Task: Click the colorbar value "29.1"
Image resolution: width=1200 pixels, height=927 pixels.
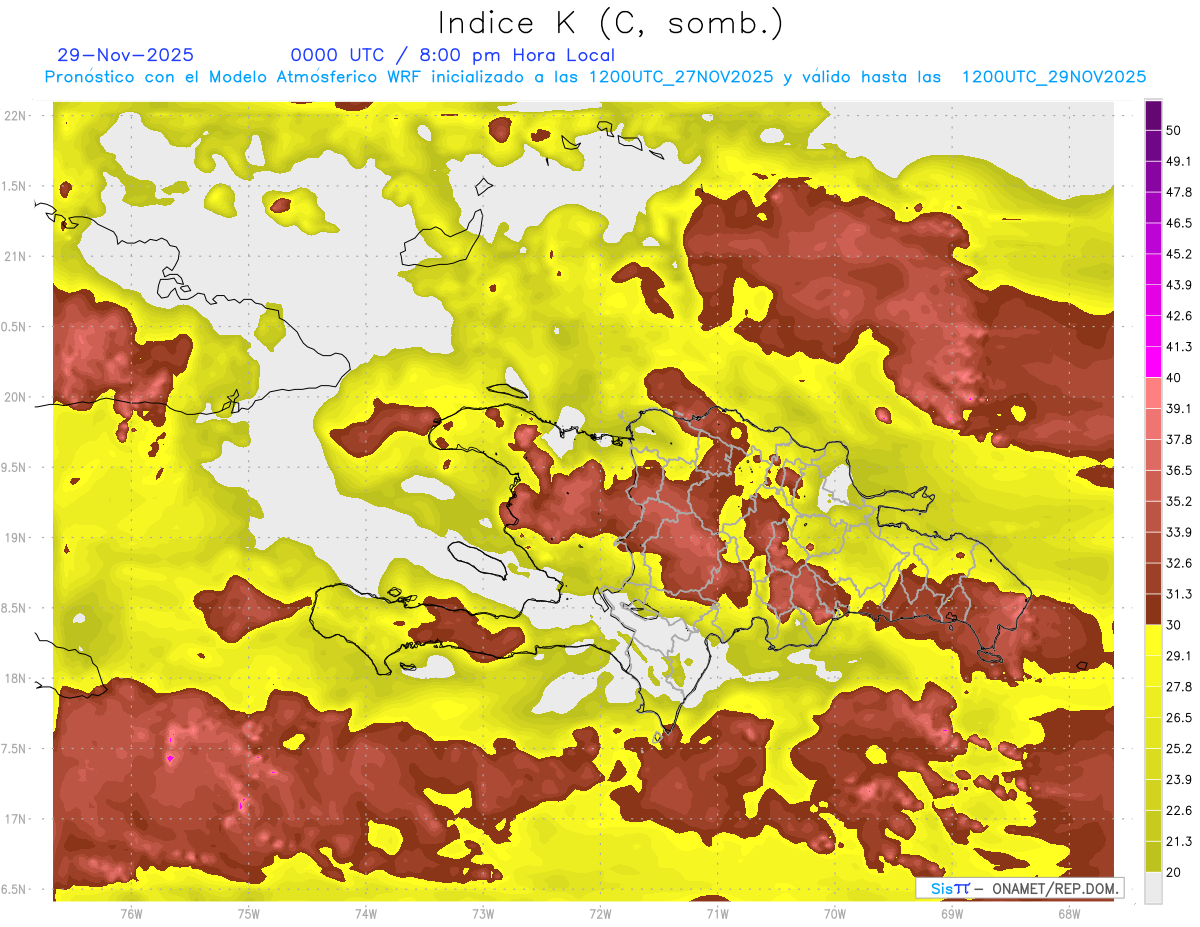Action: click(x=1179, y=656)
